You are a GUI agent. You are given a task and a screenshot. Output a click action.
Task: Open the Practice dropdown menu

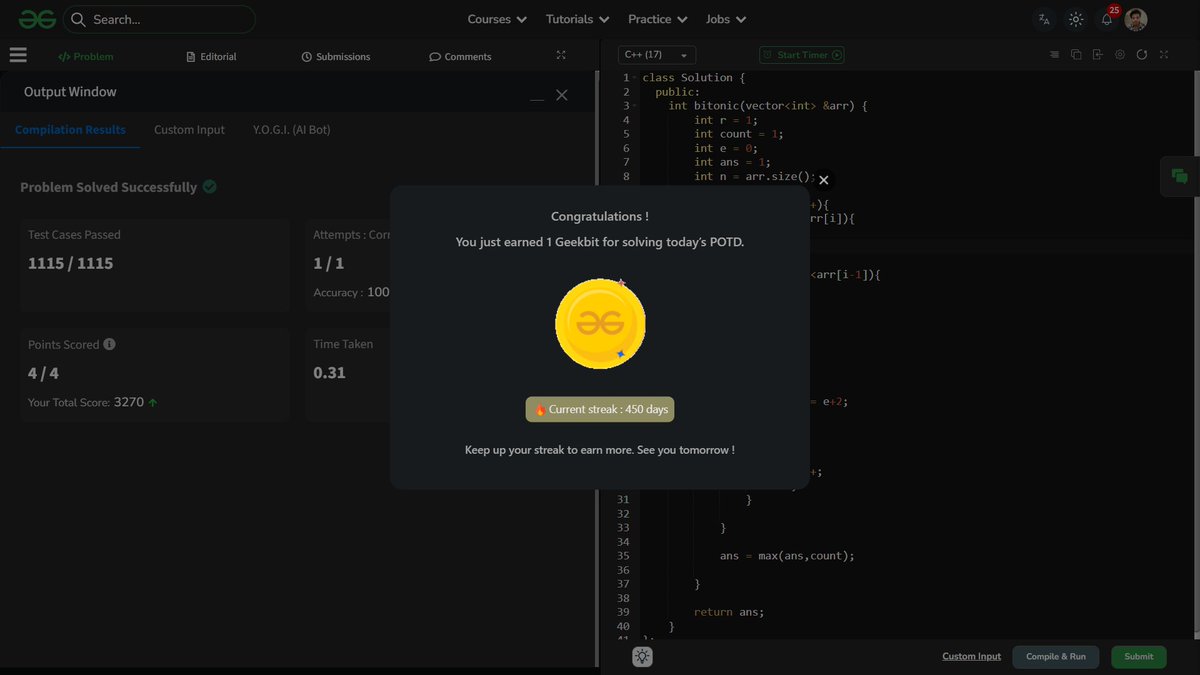pos(657,19)
